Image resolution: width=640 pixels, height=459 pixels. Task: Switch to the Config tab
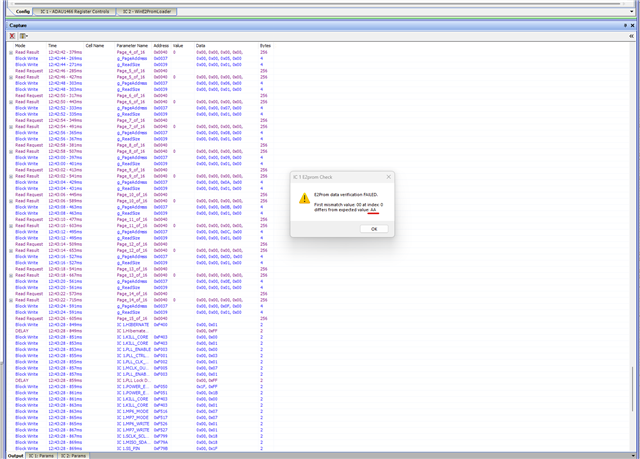[x=22, y=11]
